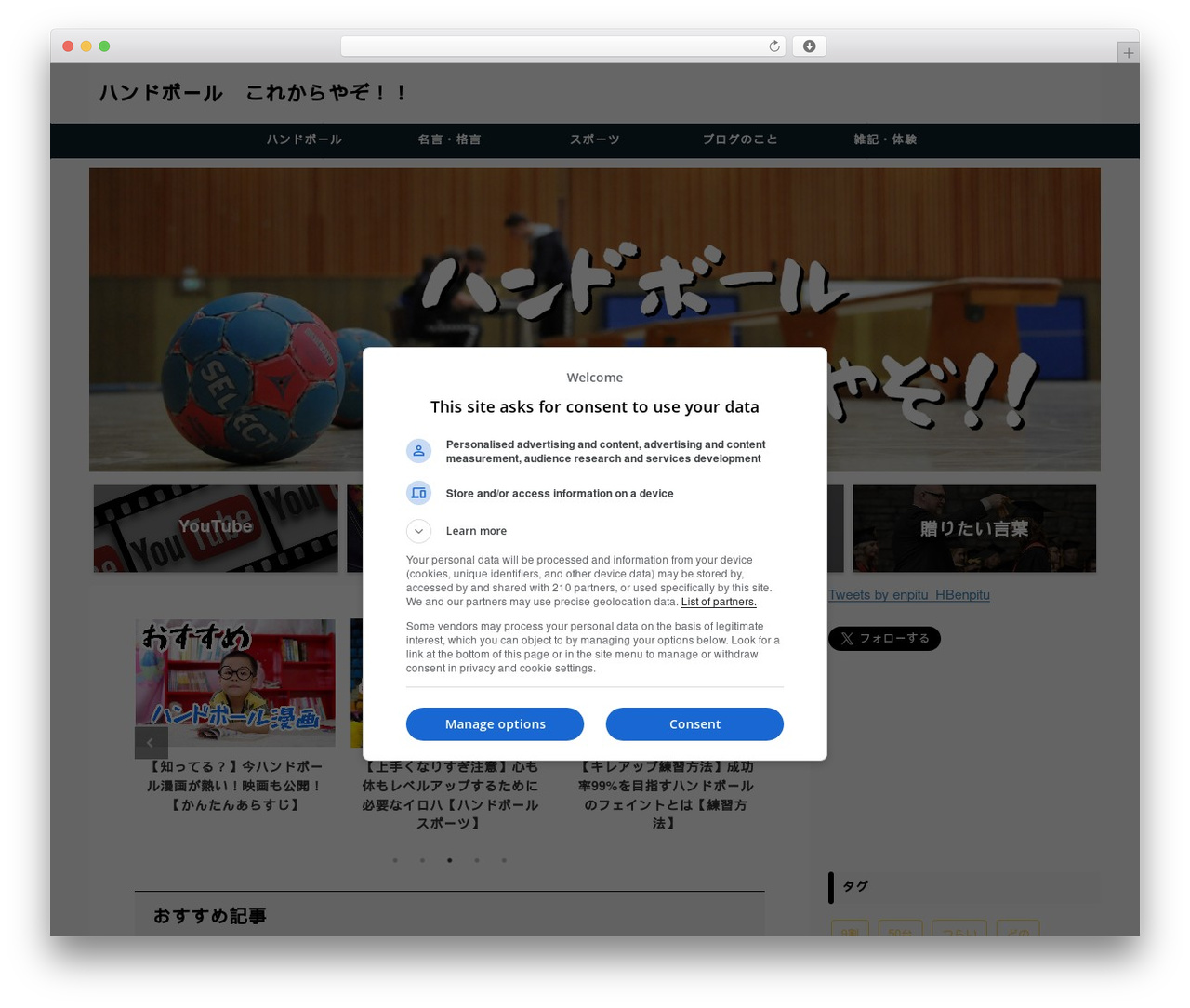
Task: Click the タグ sidebar heading
Action: pos(855,886)
